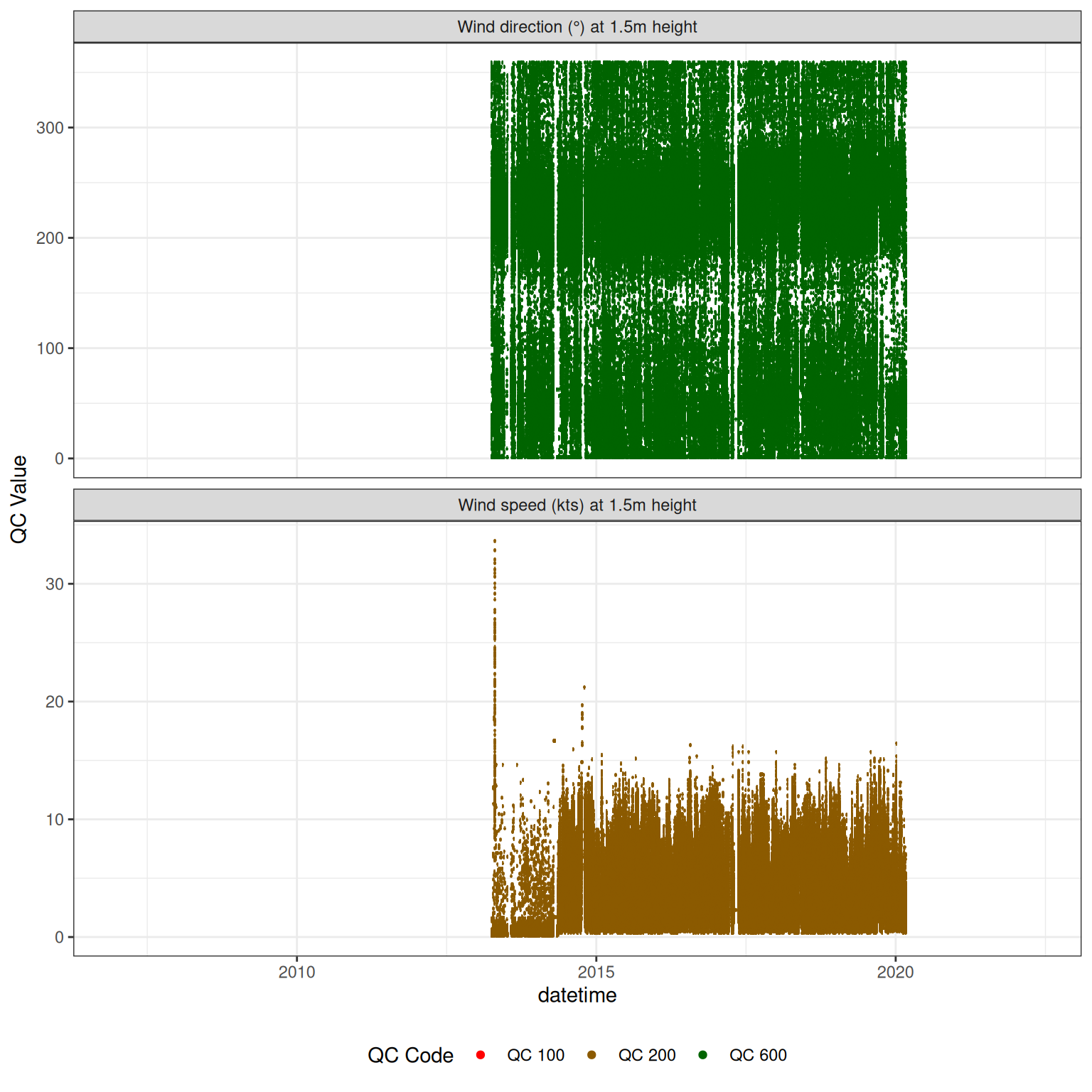This screenshot has width=1092, height=1092.
Task: Click the QC Value y-axis title
Action: click(19, 499)
